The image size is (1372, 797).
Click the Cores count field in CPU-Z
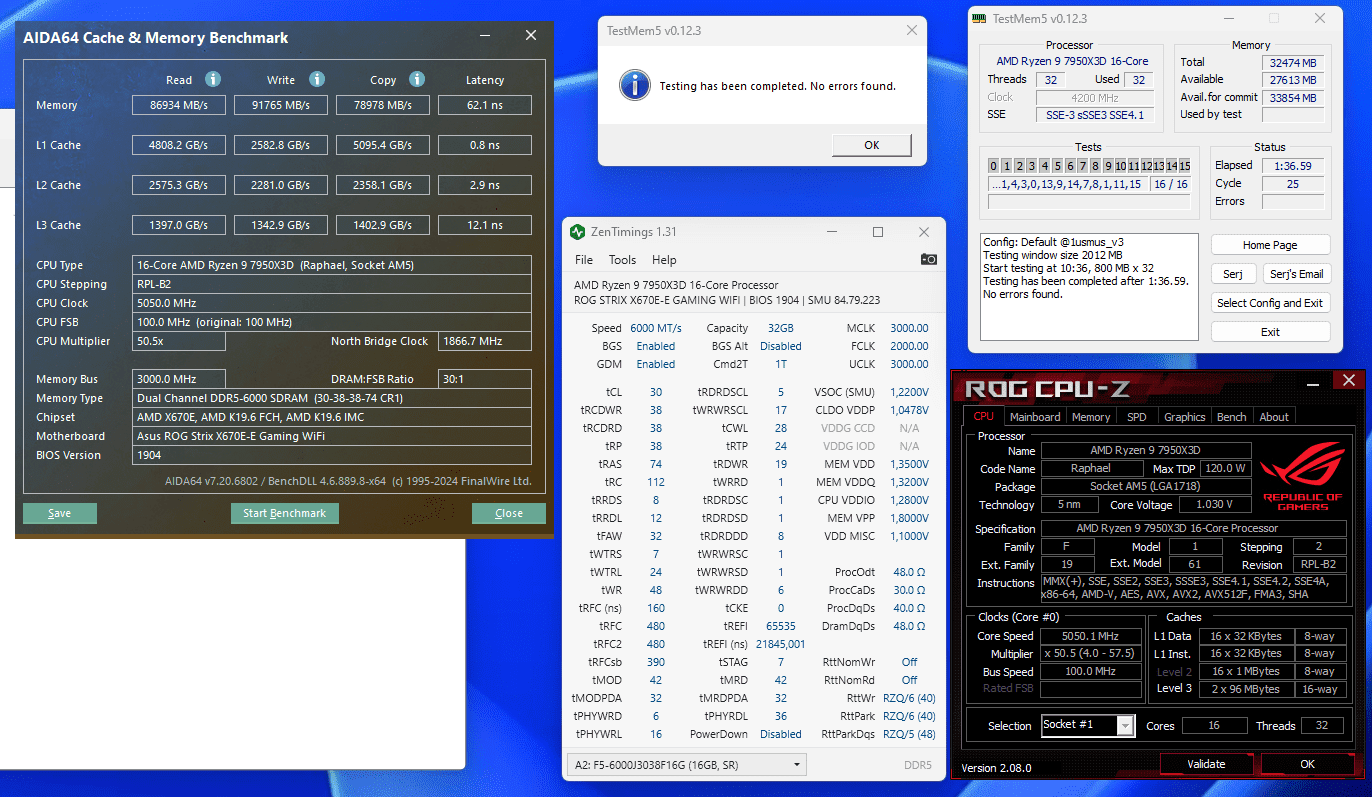tap(1213, 726)
